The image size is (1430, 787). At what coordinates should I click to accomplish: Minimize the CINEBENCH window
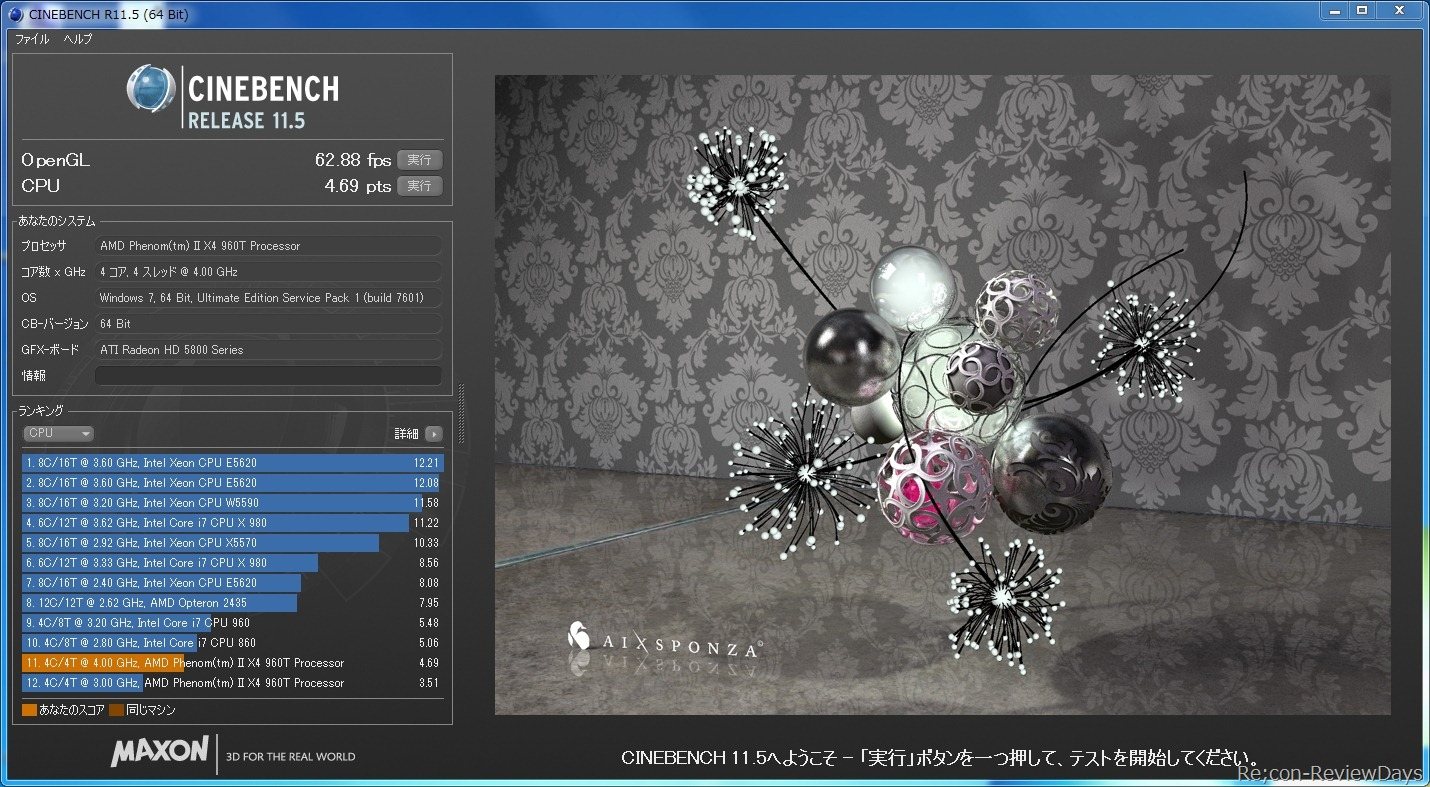[x=1335, y=10]
